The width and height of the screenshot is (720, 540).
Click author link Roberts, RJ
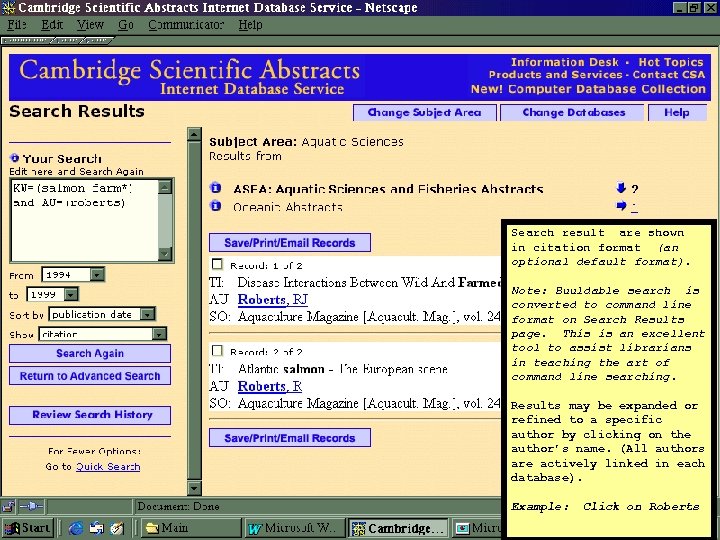(273, 299)
